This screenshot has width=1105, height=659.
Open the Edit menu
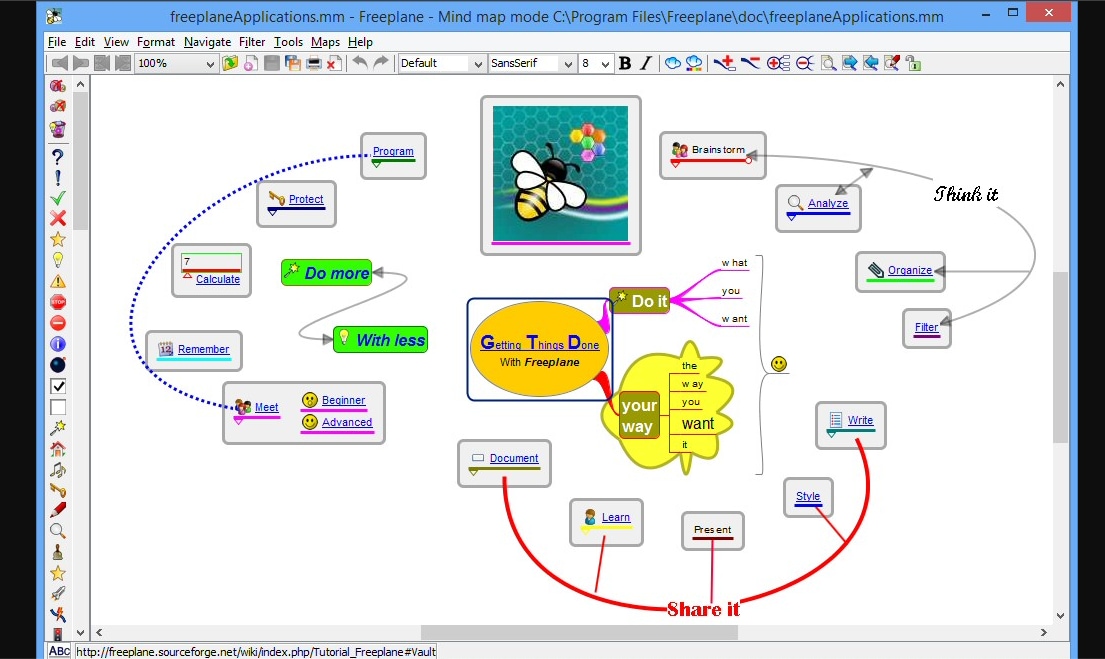point(85,42)
